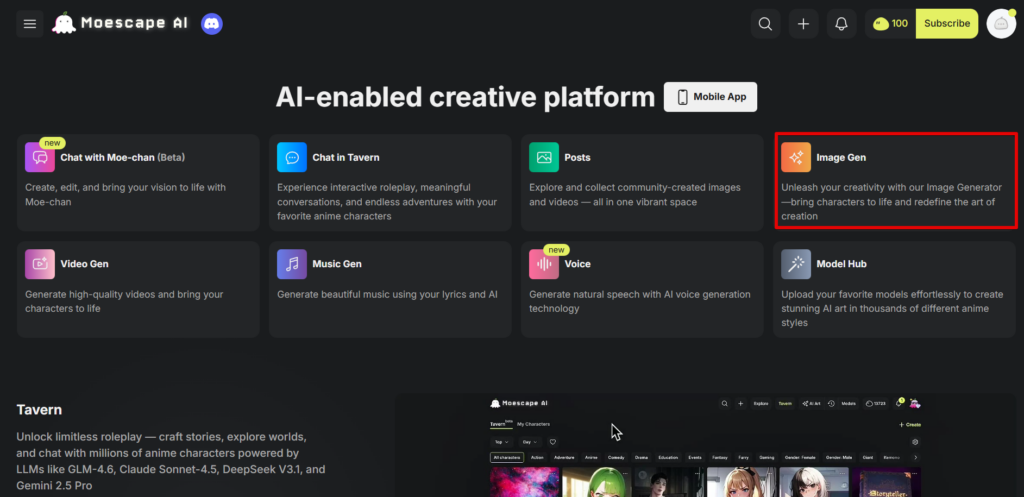Open the user avatar profile menu
This screenshot has width=1024, height=497.
[x=1001, y=24]
